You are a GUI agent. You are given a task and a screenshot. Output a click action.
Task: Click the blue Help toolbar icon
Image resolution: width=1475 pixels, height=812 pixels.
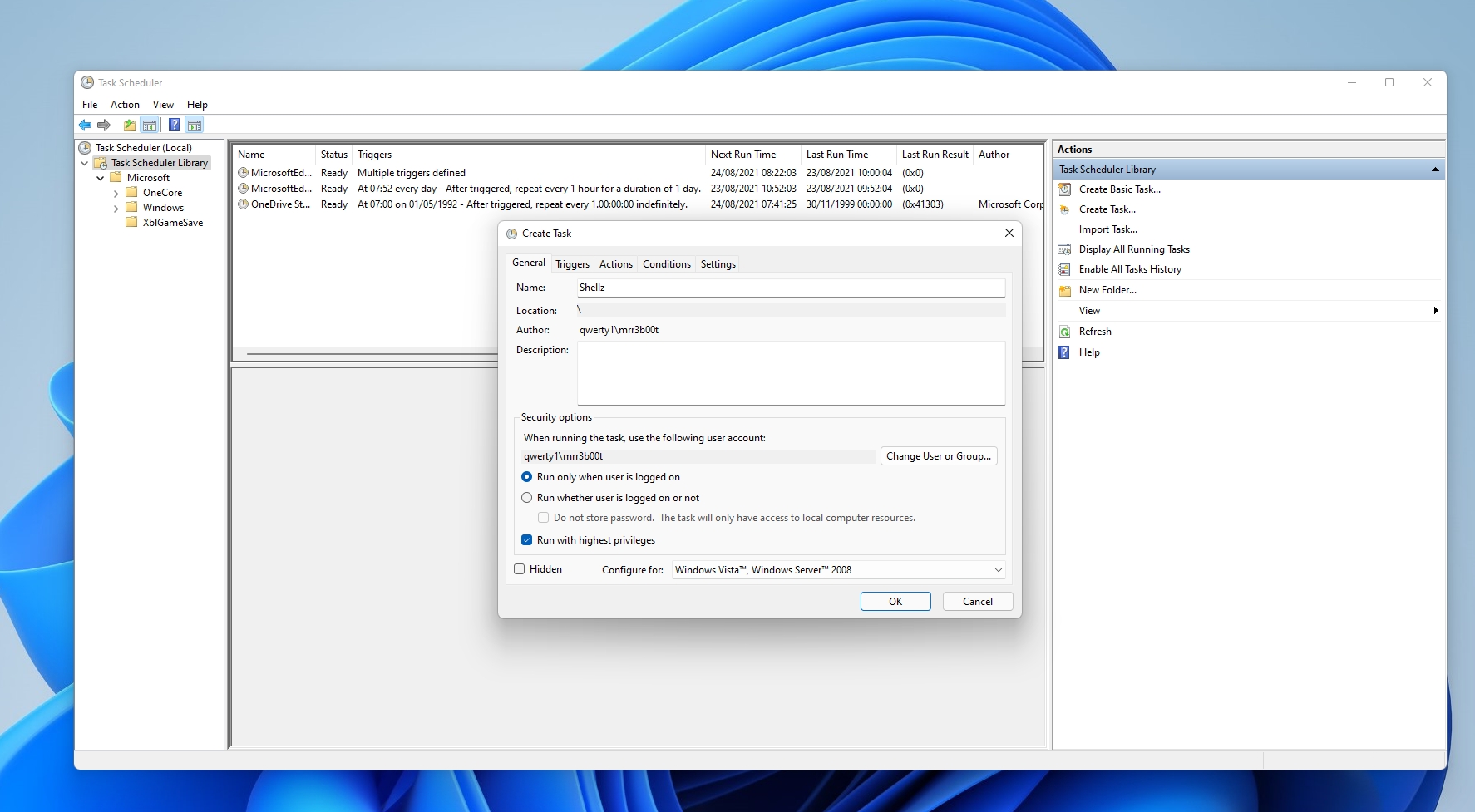174,125
